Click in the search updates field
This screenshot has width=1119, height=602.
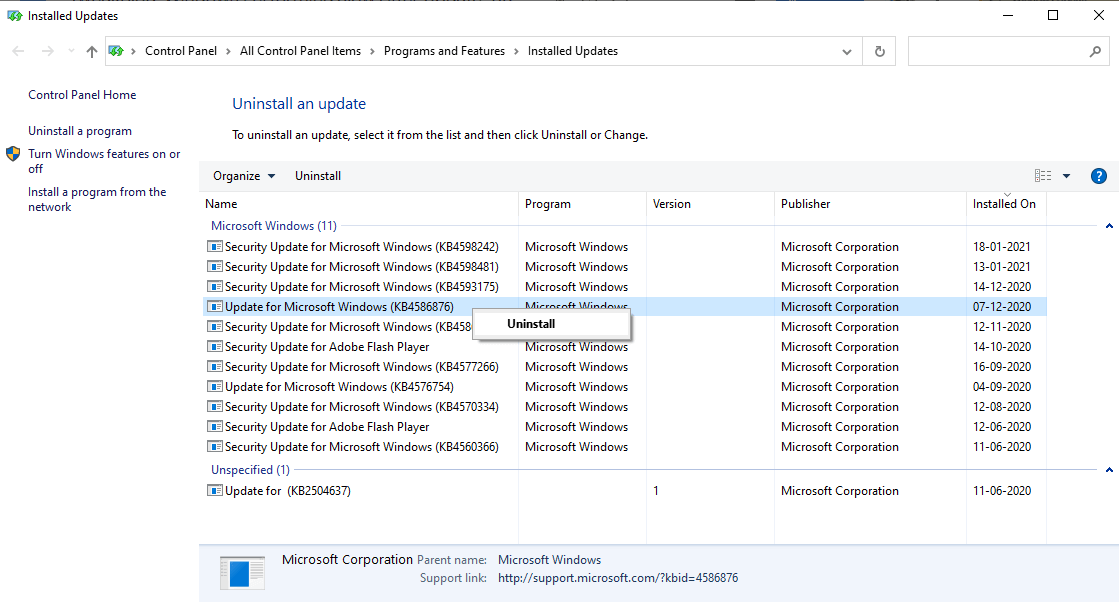point(995,51)
